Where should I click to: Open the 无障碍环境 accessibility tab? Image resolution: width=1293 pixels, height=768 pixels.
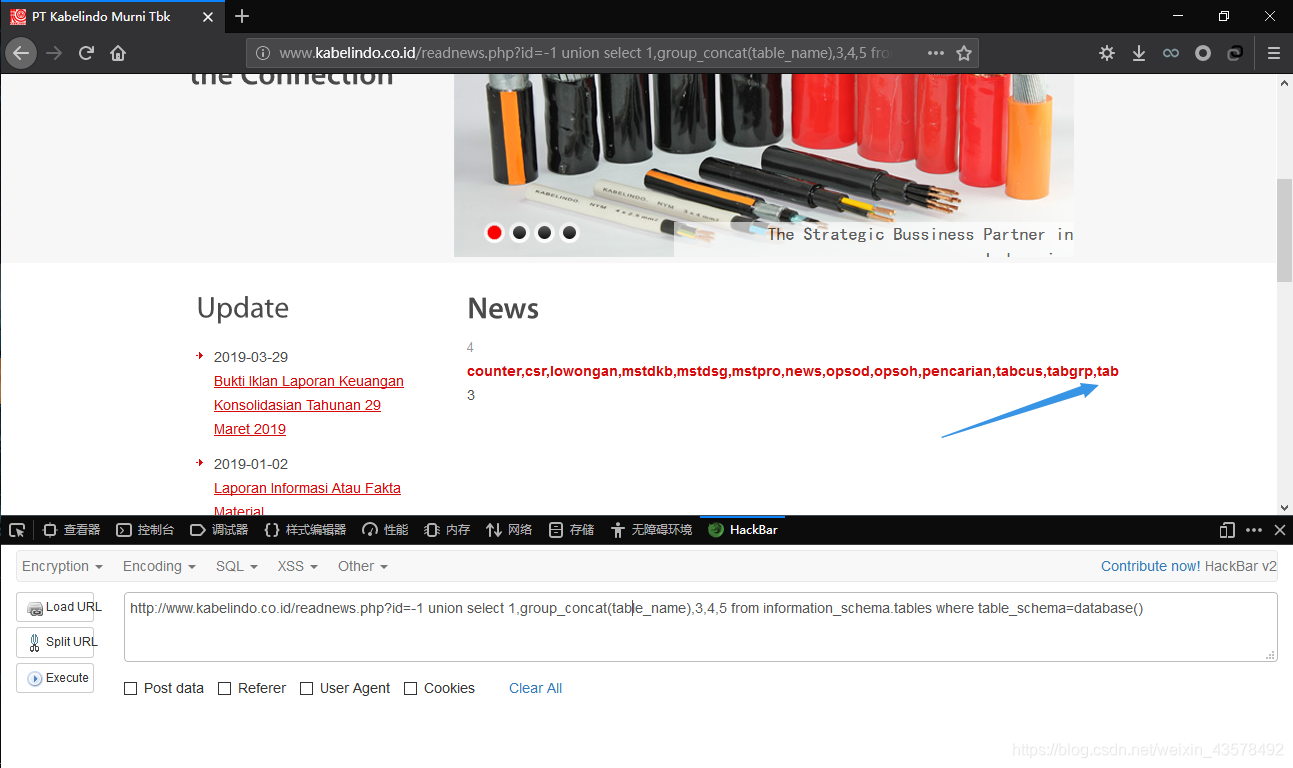pyautogui.click(x=651, y=530)
